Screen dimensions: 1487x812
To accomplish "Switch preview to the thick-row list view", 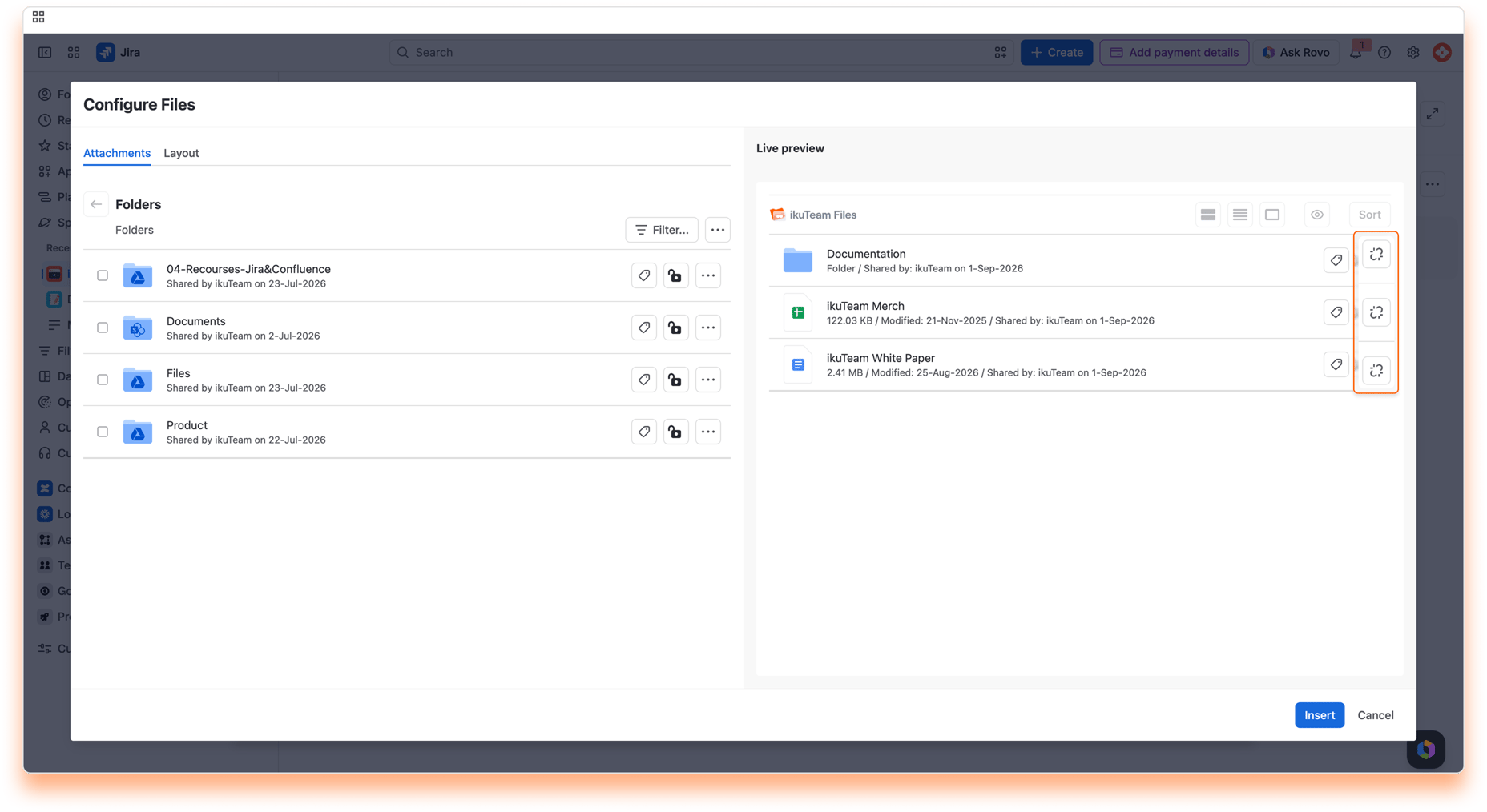I will point(1208,215).
